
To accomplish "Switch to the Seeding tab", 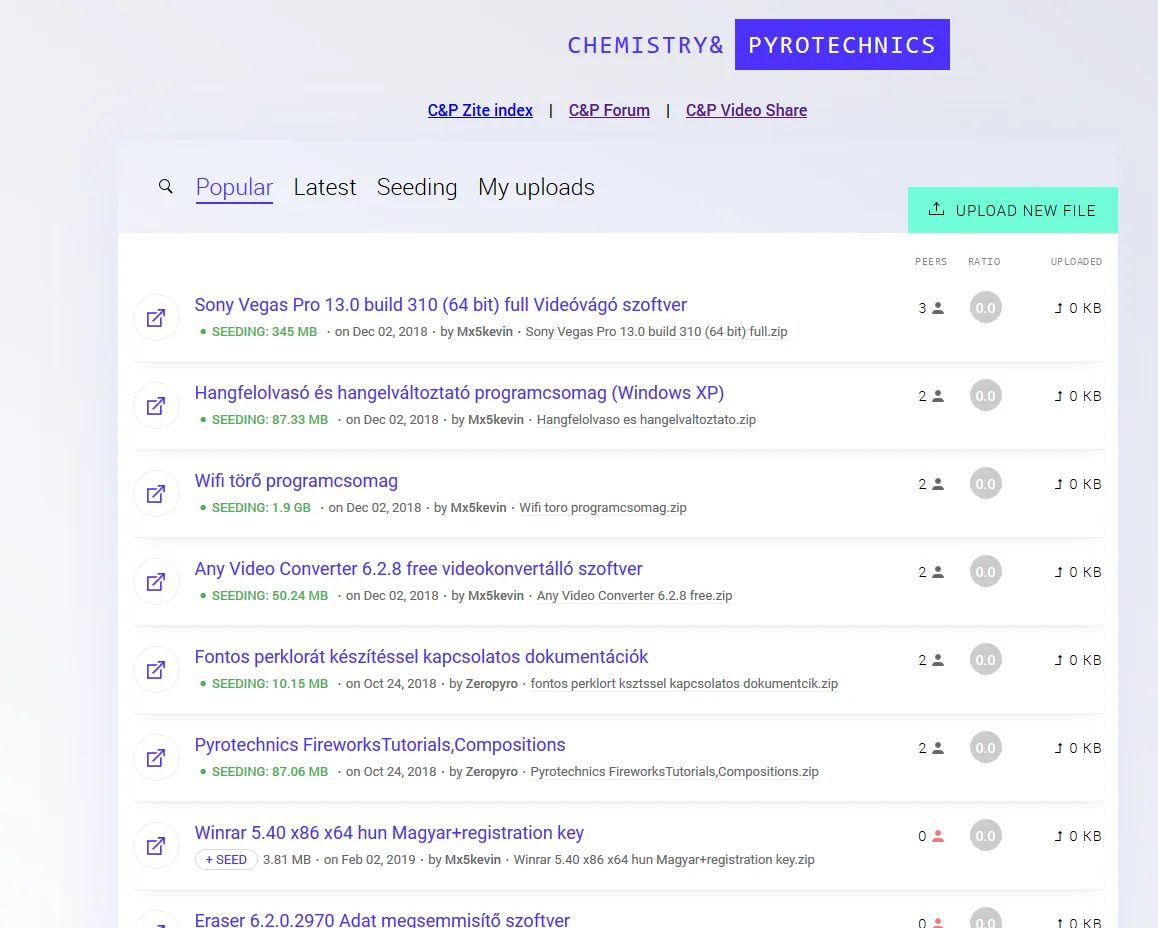I will (417, 188).
